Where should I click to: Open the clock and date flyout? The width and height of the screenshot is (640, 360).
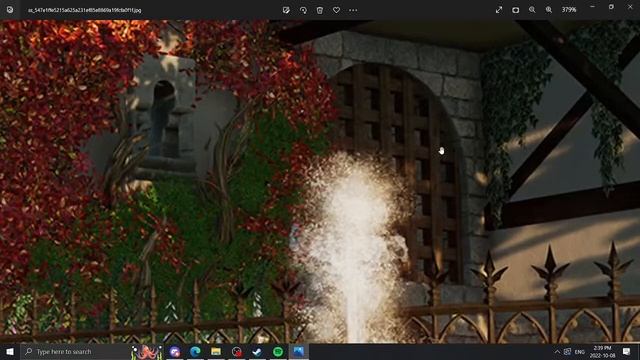602,351
